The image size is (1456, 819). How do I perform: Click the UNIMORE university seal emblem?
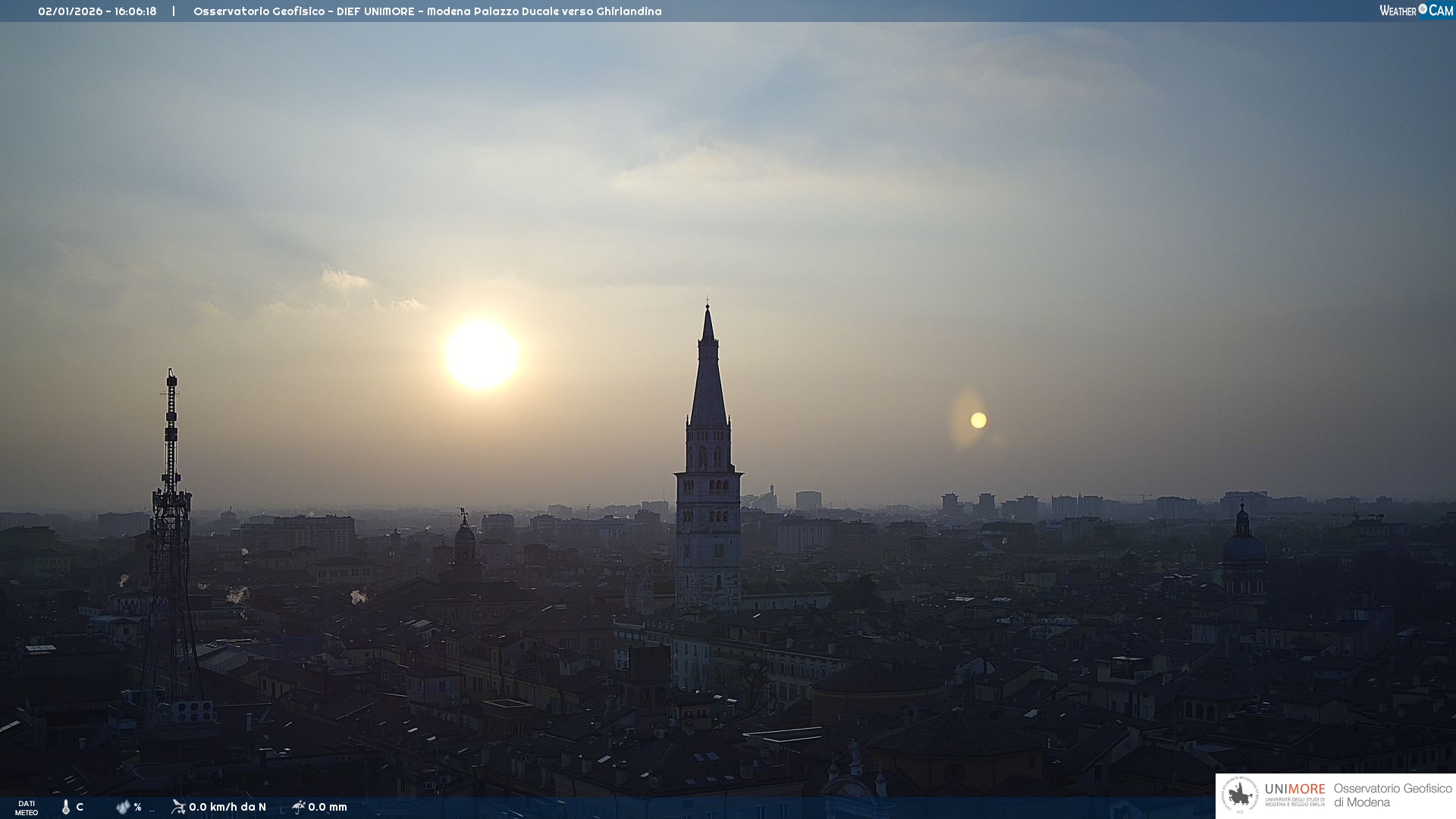[x=1240, y=795]
